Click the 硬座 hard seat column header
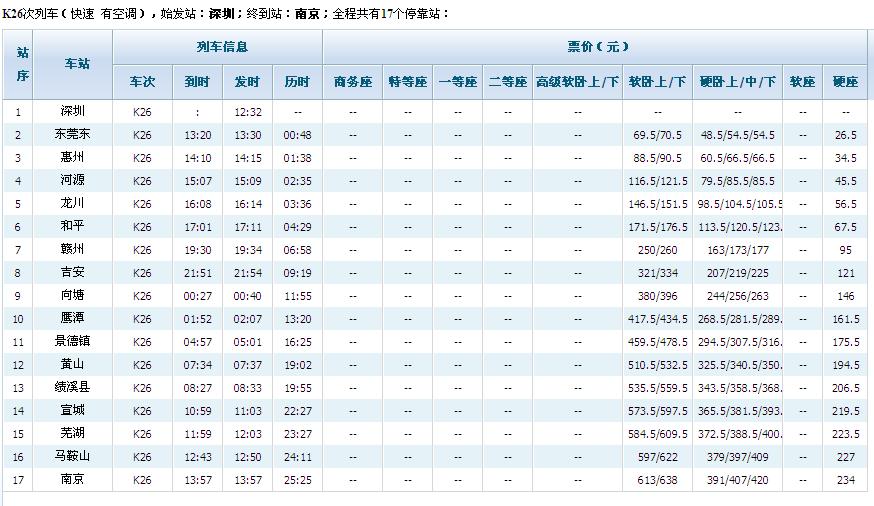874x506 pixels. click(x=845, y=82)
